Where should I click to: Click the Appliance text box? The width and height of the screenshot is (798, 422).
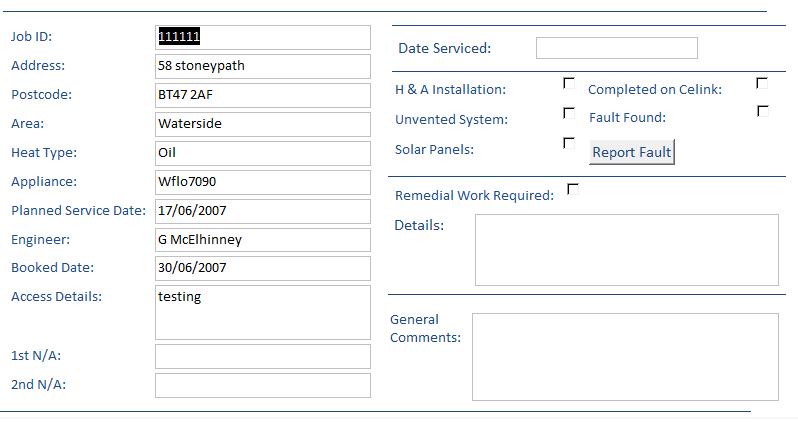(x=262, y=182)
